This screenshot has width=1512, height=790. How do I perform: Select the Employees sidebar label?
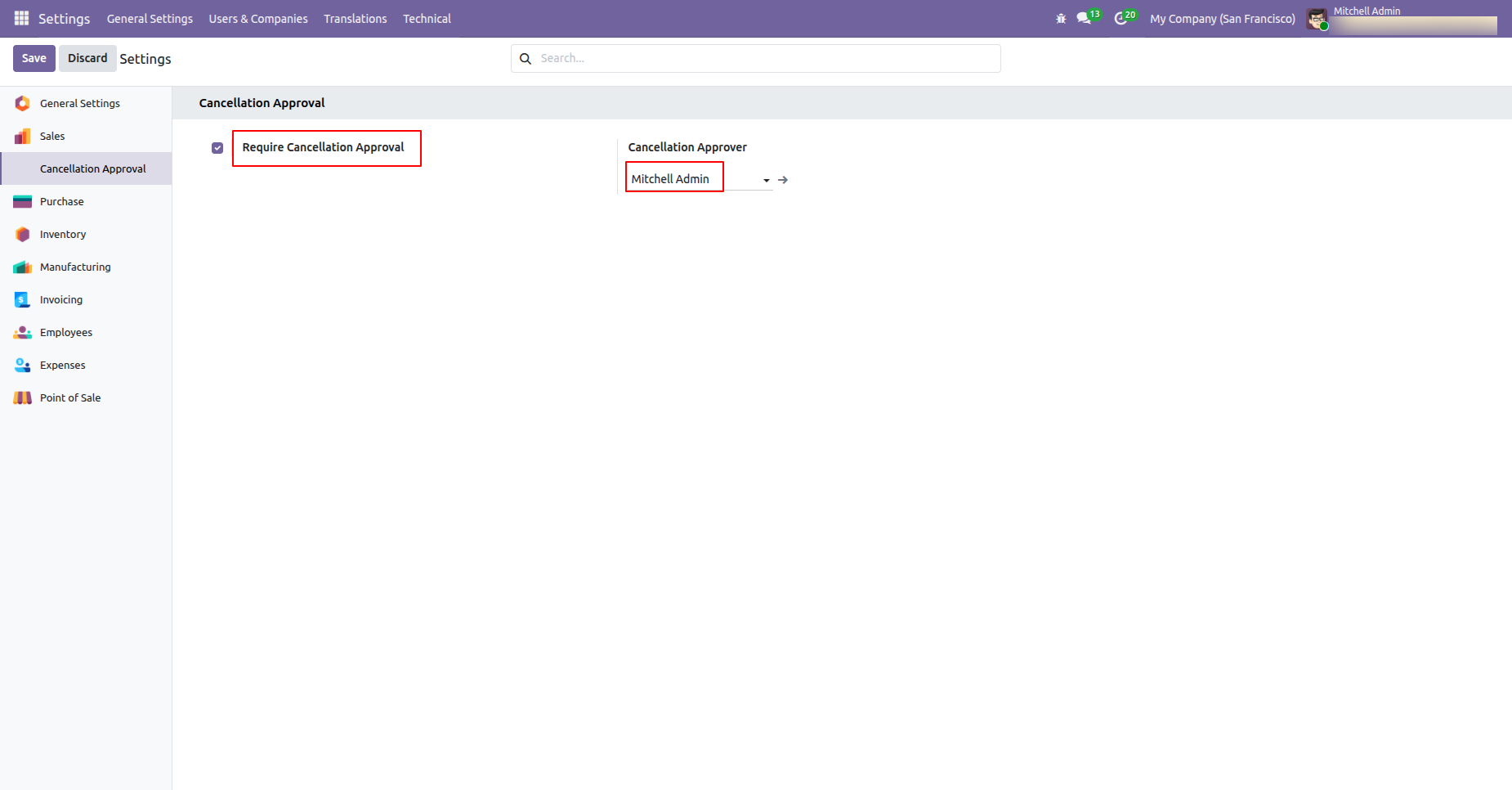(x=66, y=332)
